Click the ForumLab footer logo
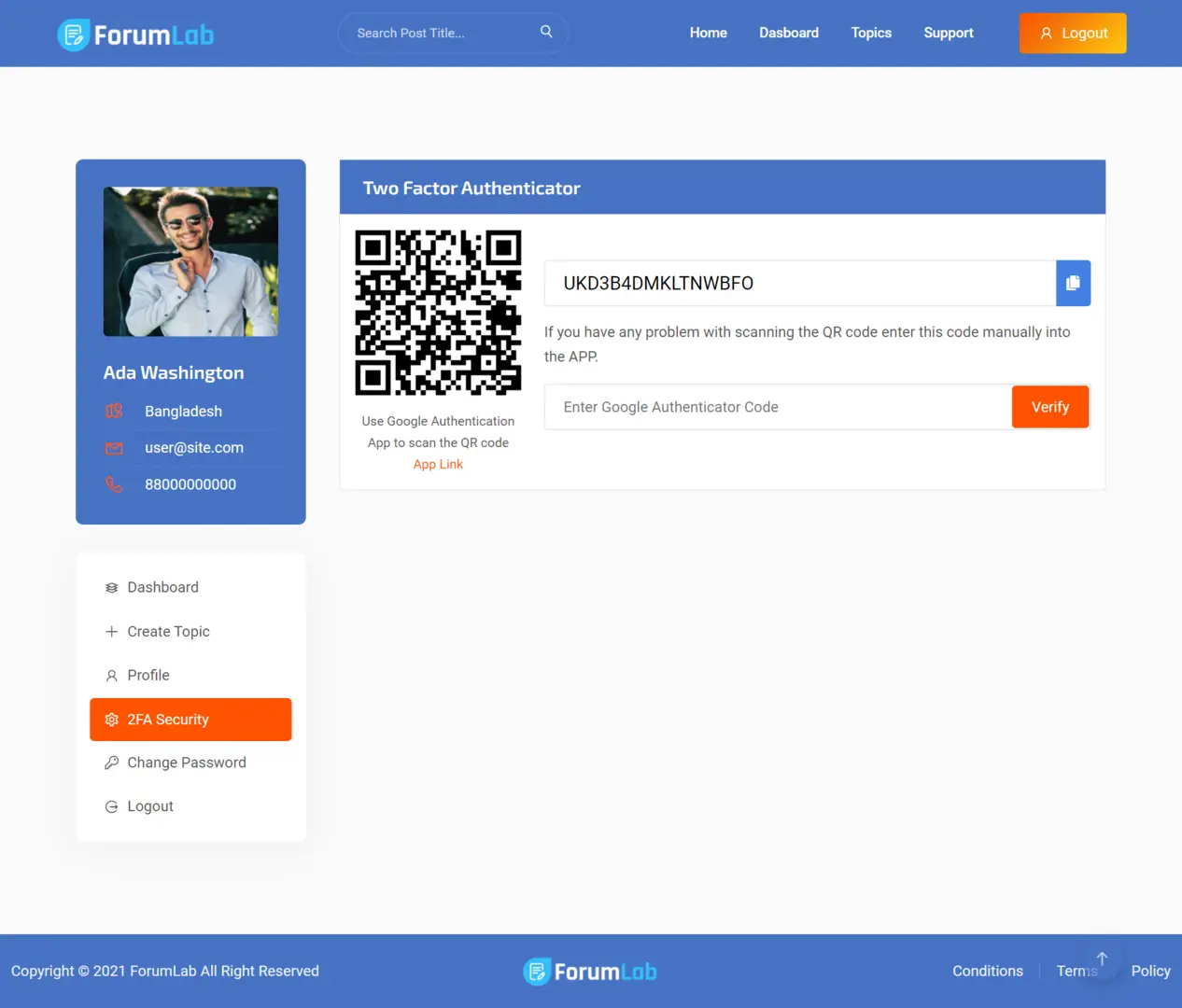 point(590,972)
